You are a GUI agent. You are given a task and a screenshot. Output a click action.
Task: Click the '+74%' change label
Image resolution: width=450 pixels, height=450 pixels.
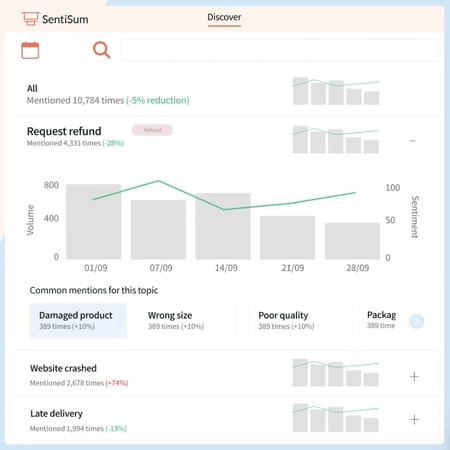pos(117,383)
